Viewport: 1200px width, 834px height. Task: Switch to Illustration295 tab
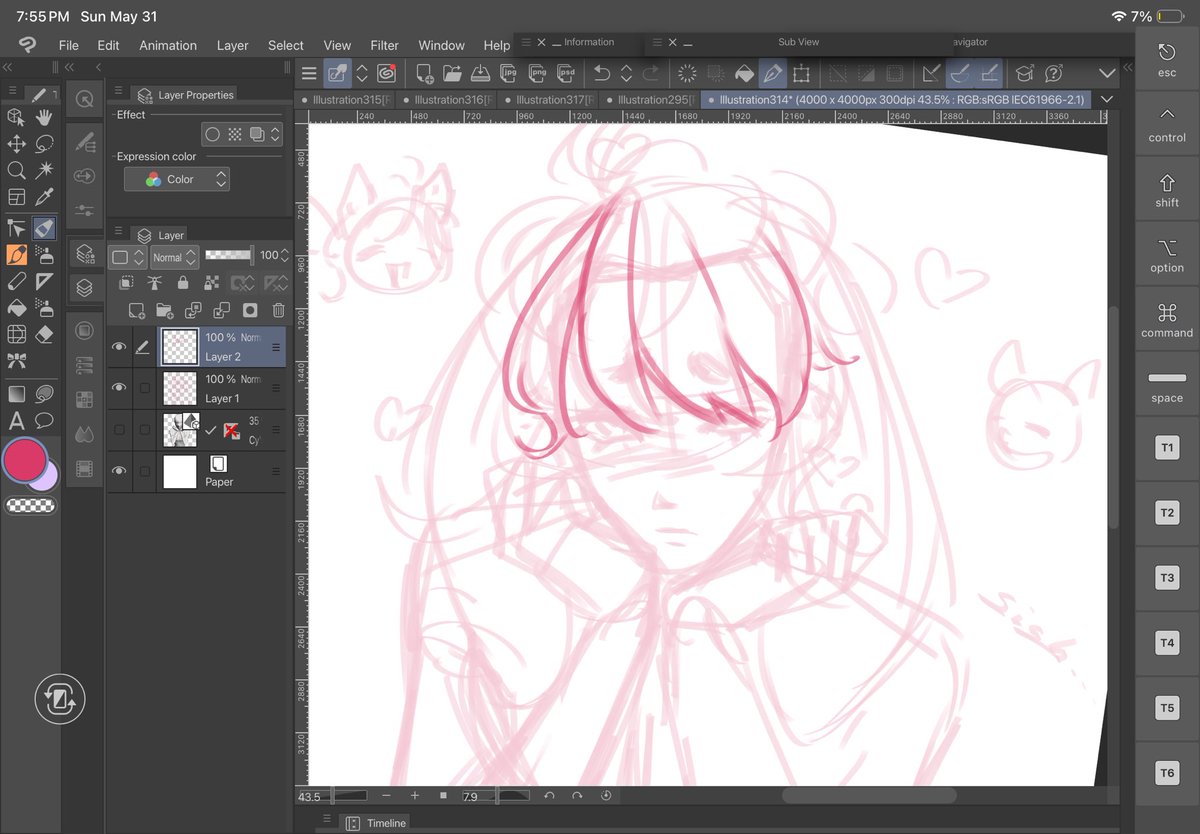[650, 100]
